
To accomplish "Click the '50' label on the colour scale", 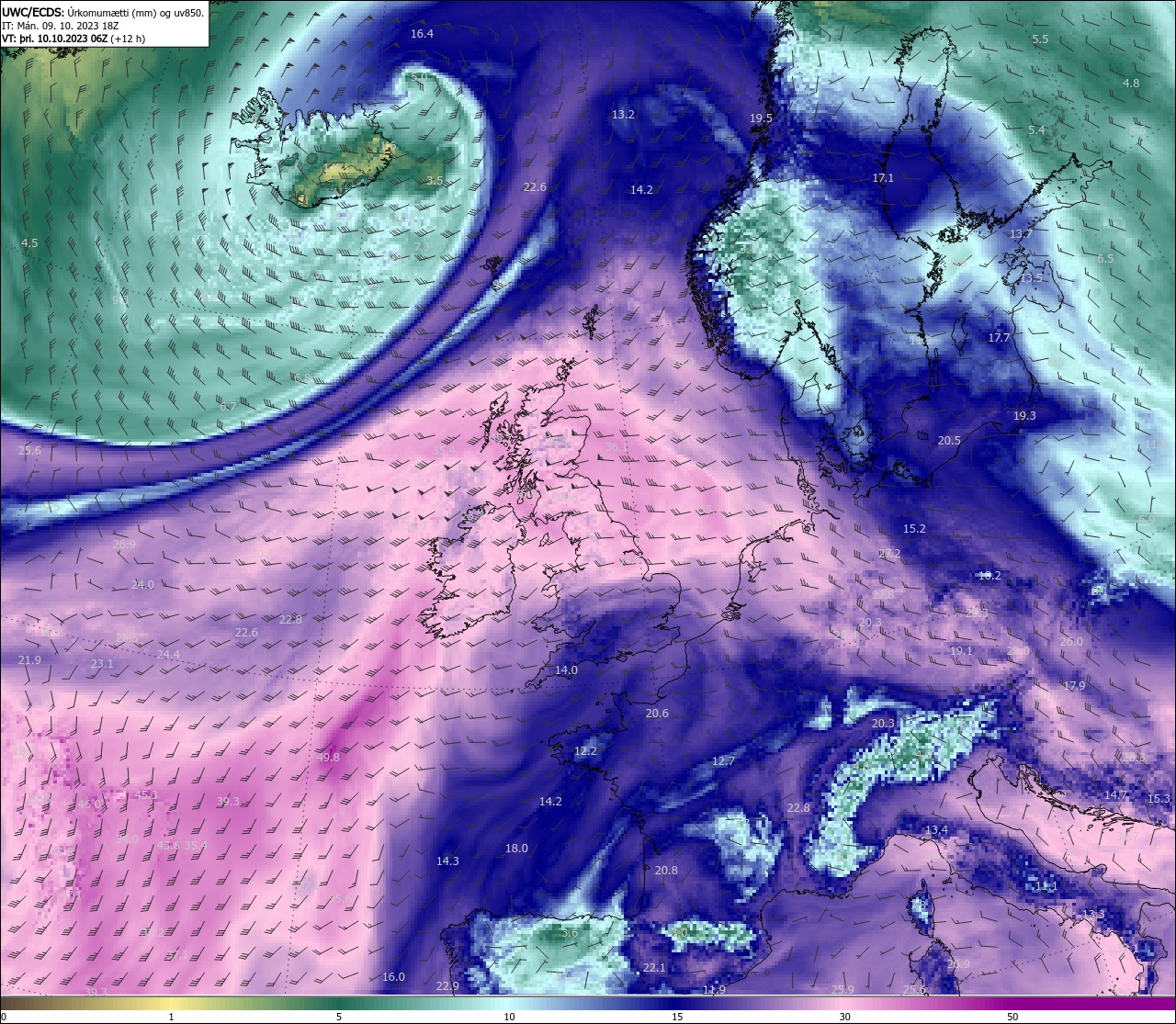I will [1012, 1017].
